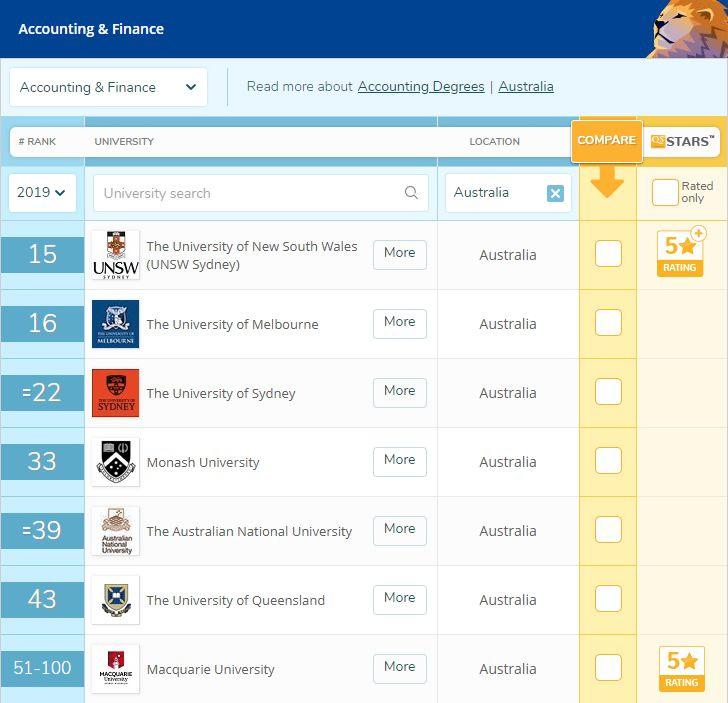
Task: Click UNSW's 5 star rating badge
Action: pos(682,252)
